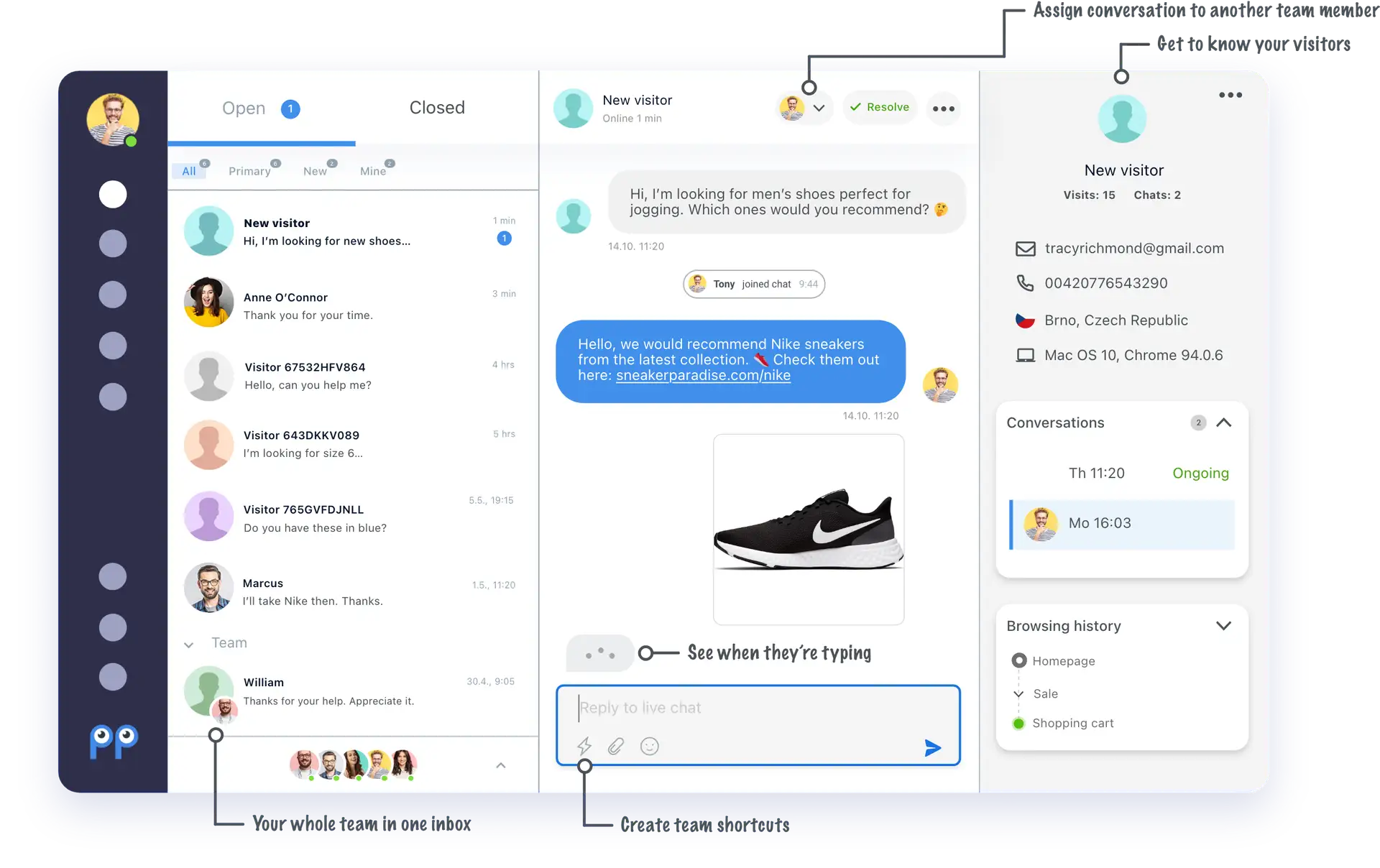The image size is (1380, 868).
Task: Attach a file with the paperclip icon
Action: coord(616,747)
